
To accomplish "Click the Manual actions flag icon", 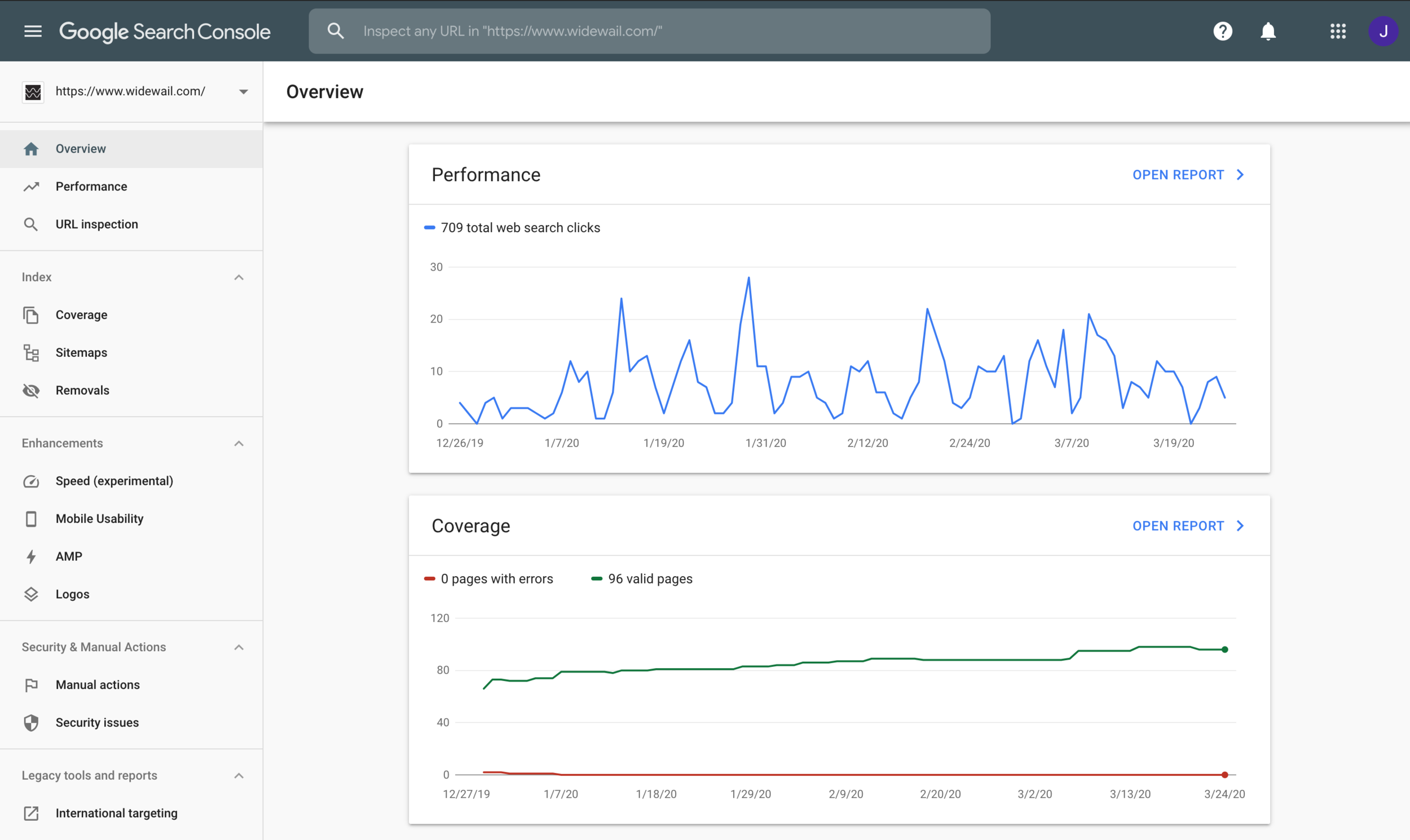I will click(x=31, y=685).
